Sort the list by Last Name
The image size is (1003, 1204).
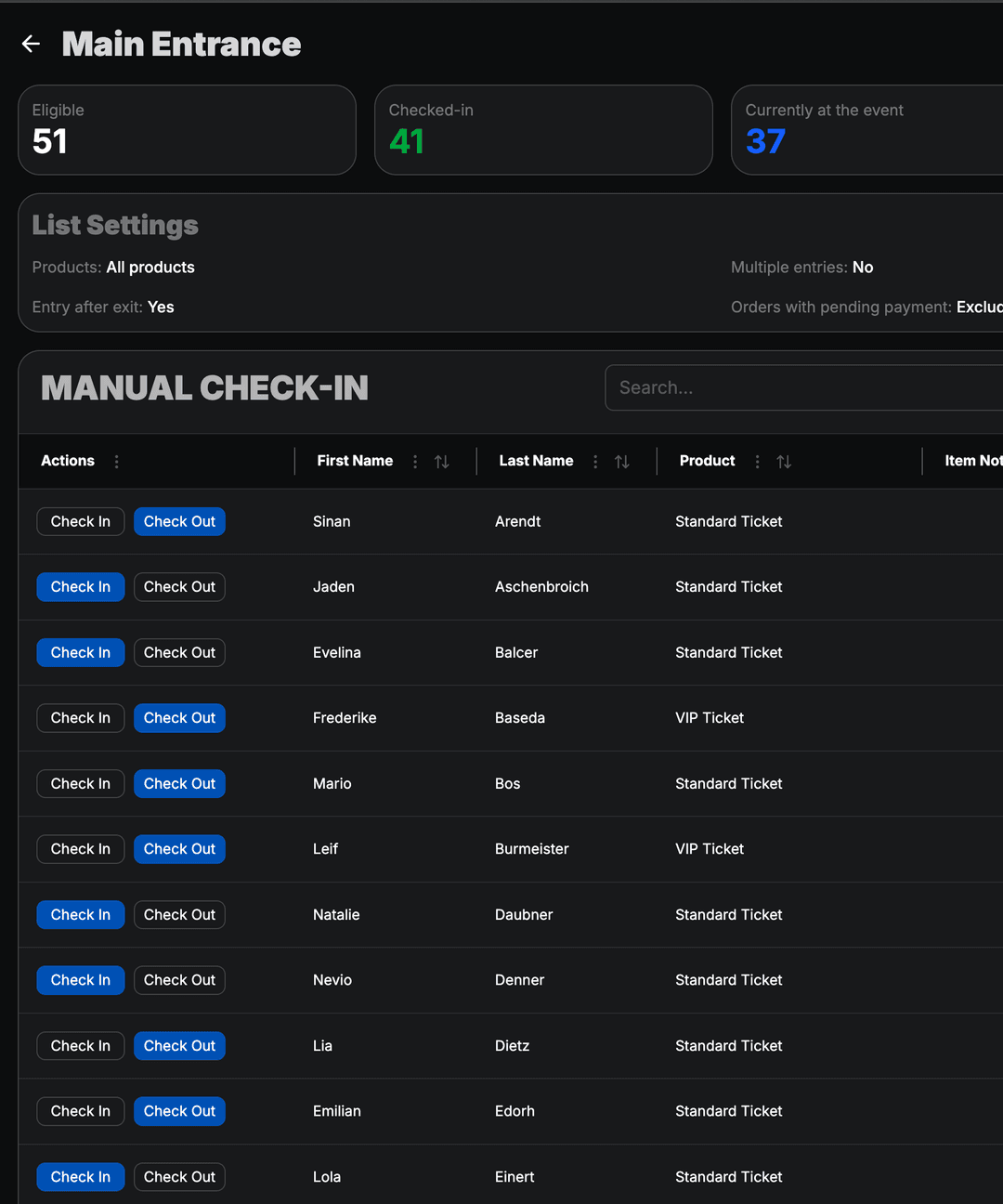coord(622,462)
